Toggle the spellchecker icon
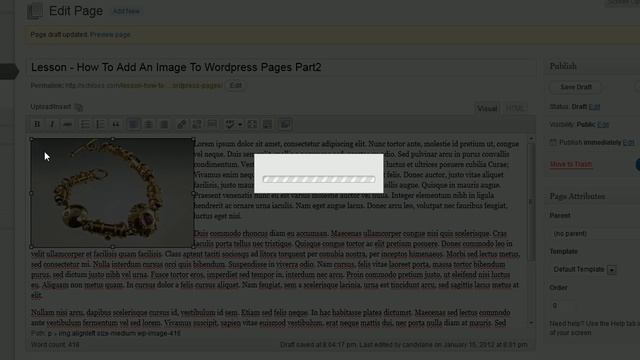 click(230, 124)
